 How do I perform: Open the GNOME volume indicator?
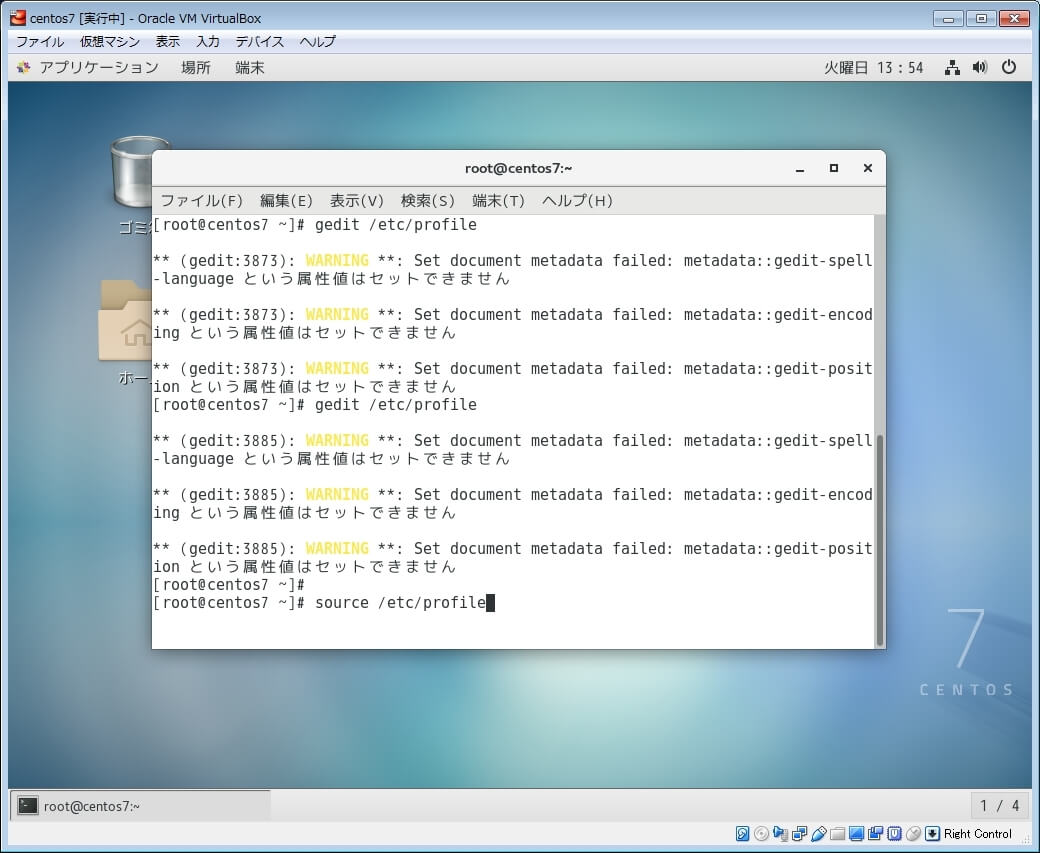click(980, 67)
